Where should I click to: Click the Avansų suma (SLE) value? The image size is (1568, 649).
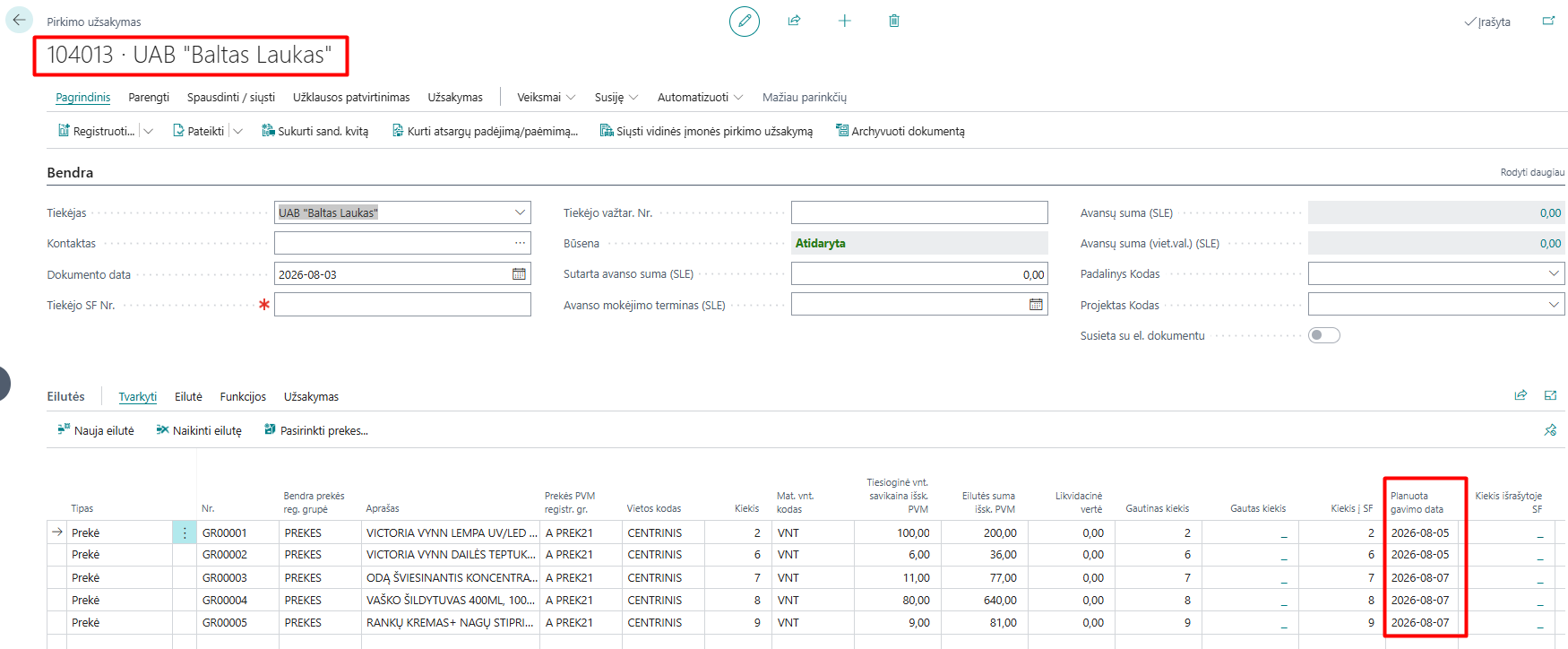tap(1436, 212)
